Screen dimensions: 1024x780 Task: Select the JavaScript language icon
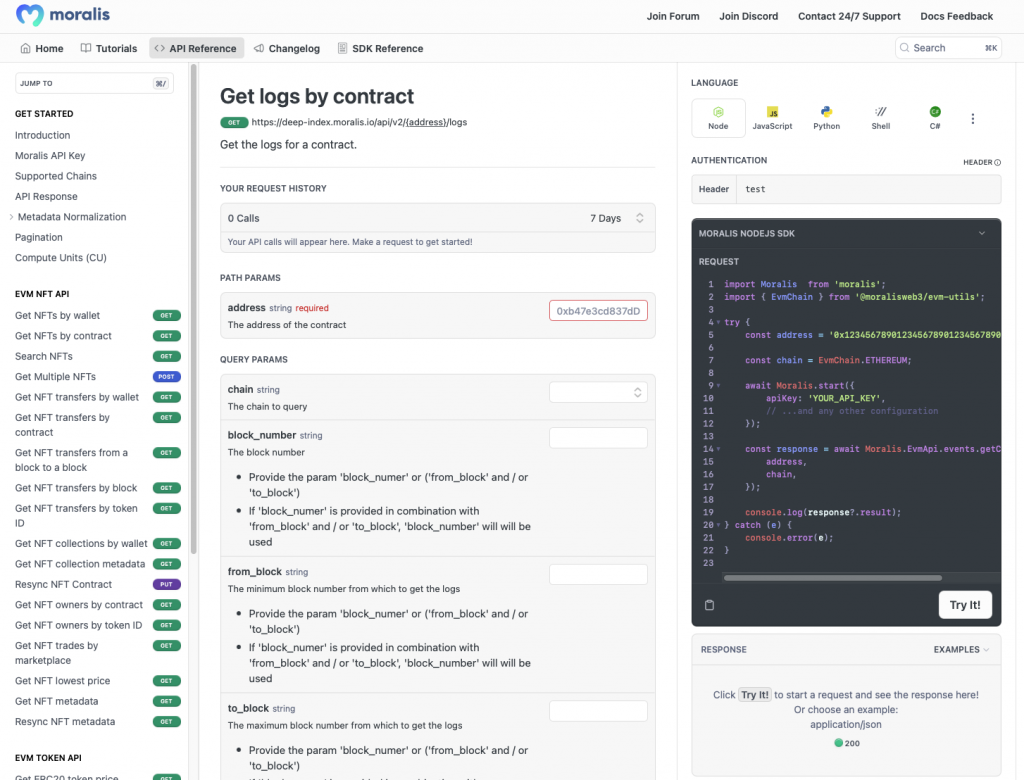(773, 112)
